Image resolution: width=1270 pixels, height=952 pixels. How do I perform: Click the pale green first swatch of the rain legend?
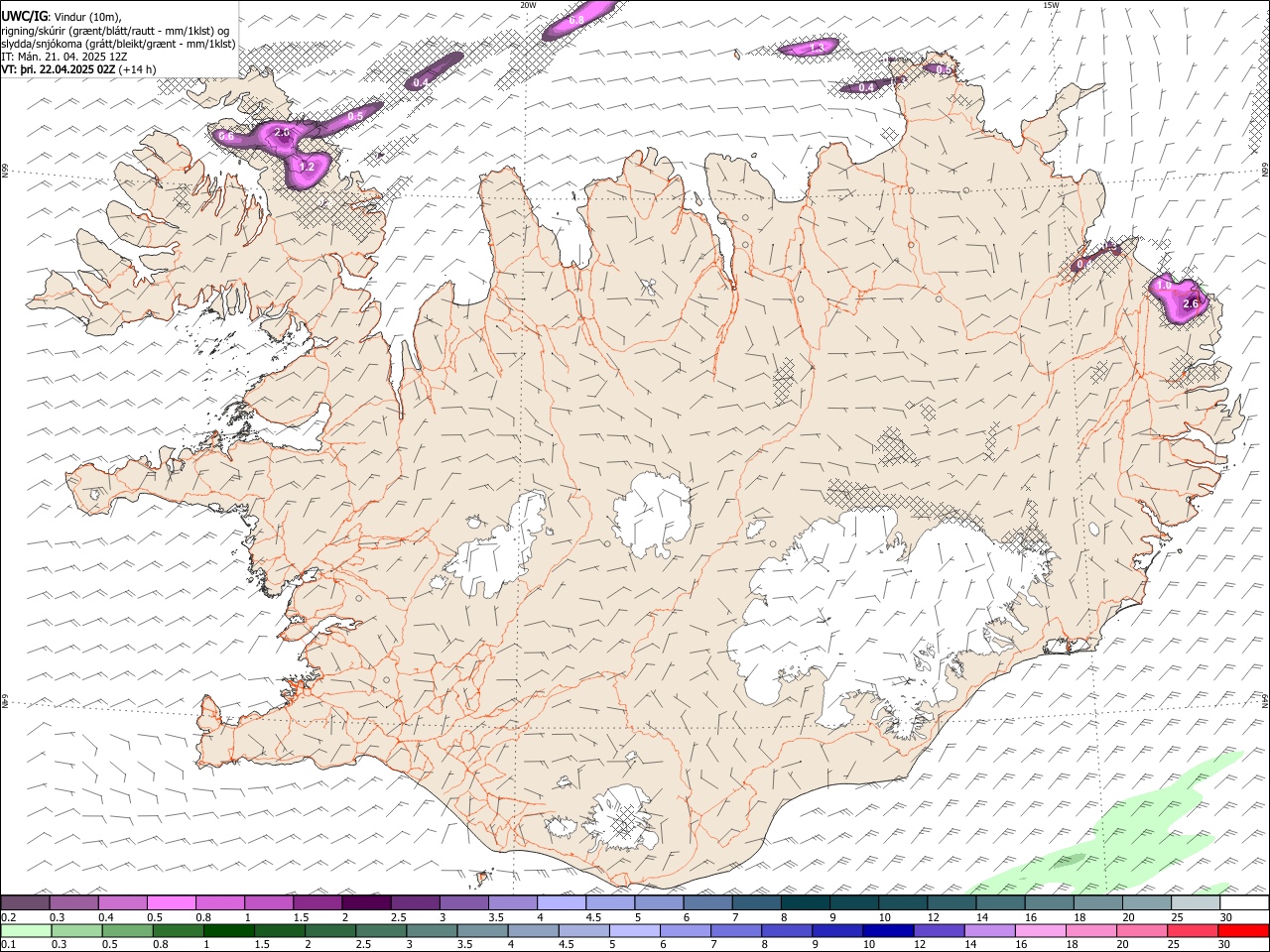[x=25, y=930]
